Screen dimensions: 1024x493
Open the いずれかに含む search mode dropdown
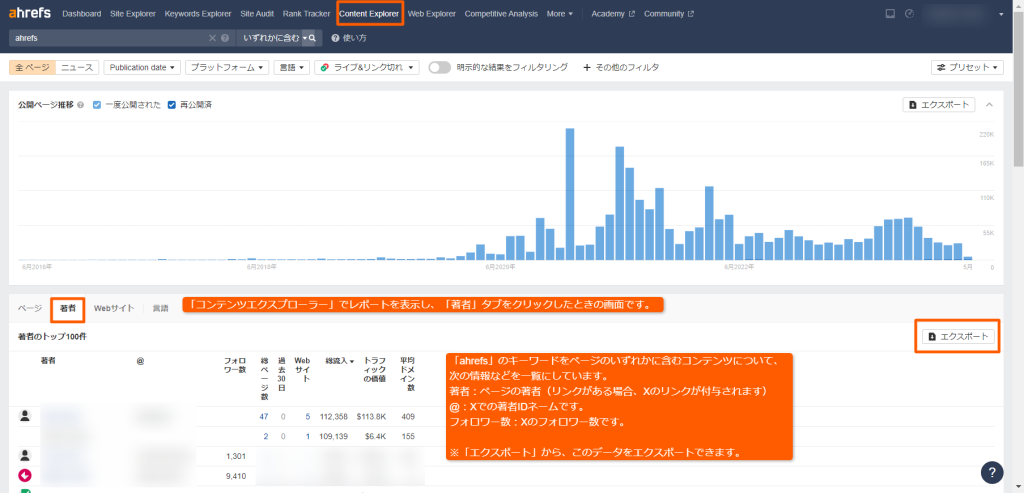coord(274,39)
